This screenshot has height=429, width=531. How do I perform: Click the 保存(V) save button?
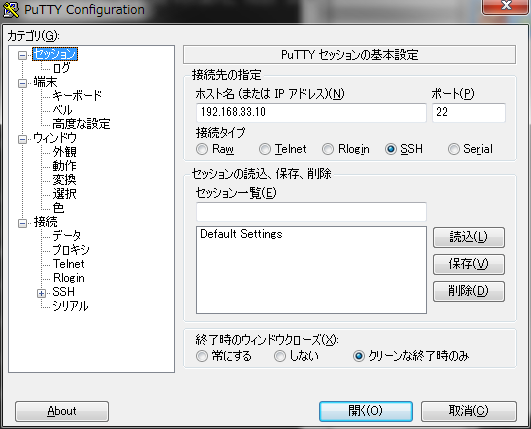(469, 264)
